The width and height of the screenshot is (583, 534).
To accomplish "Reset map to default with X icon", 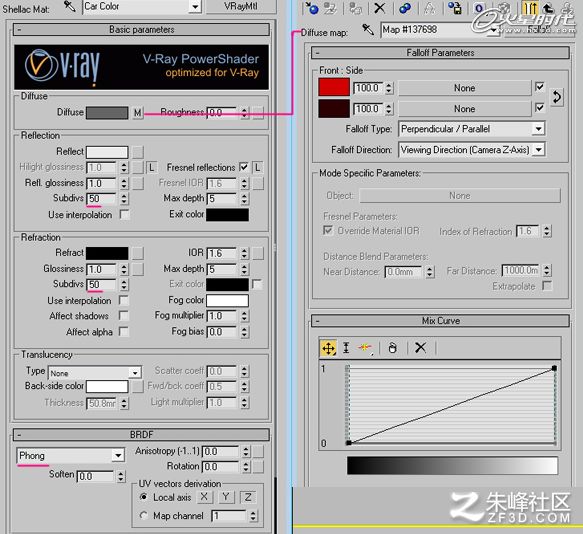I will [379, 8].
